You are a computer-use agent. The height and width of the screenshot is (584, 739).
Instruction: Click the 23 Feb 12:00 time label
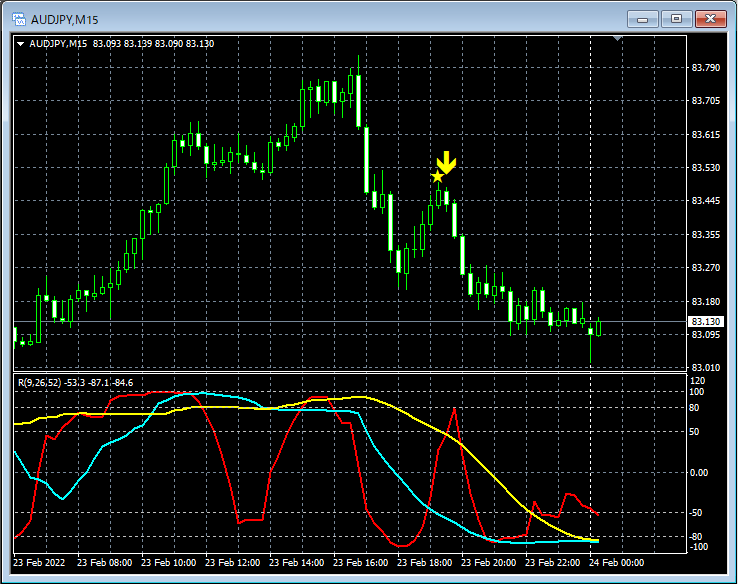pos(232,562)
